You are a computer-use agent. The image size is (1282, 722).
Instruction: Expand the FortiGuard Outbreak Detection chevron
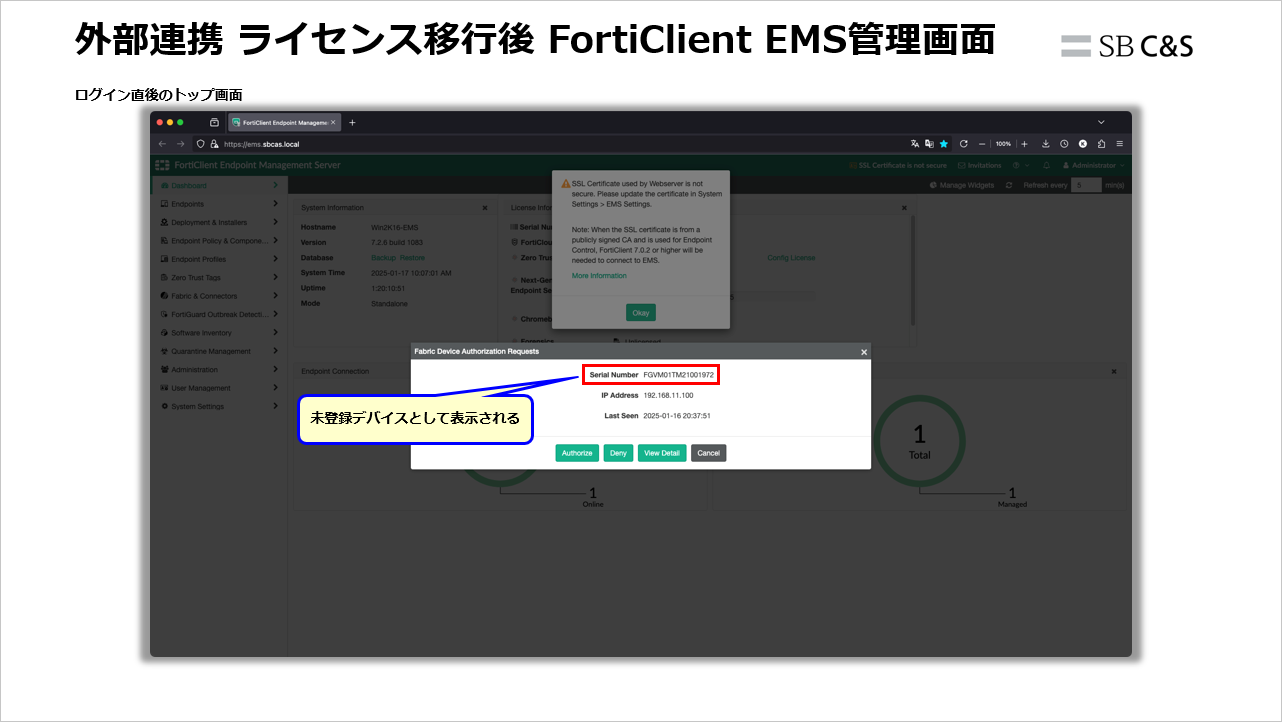coord(275,314)
